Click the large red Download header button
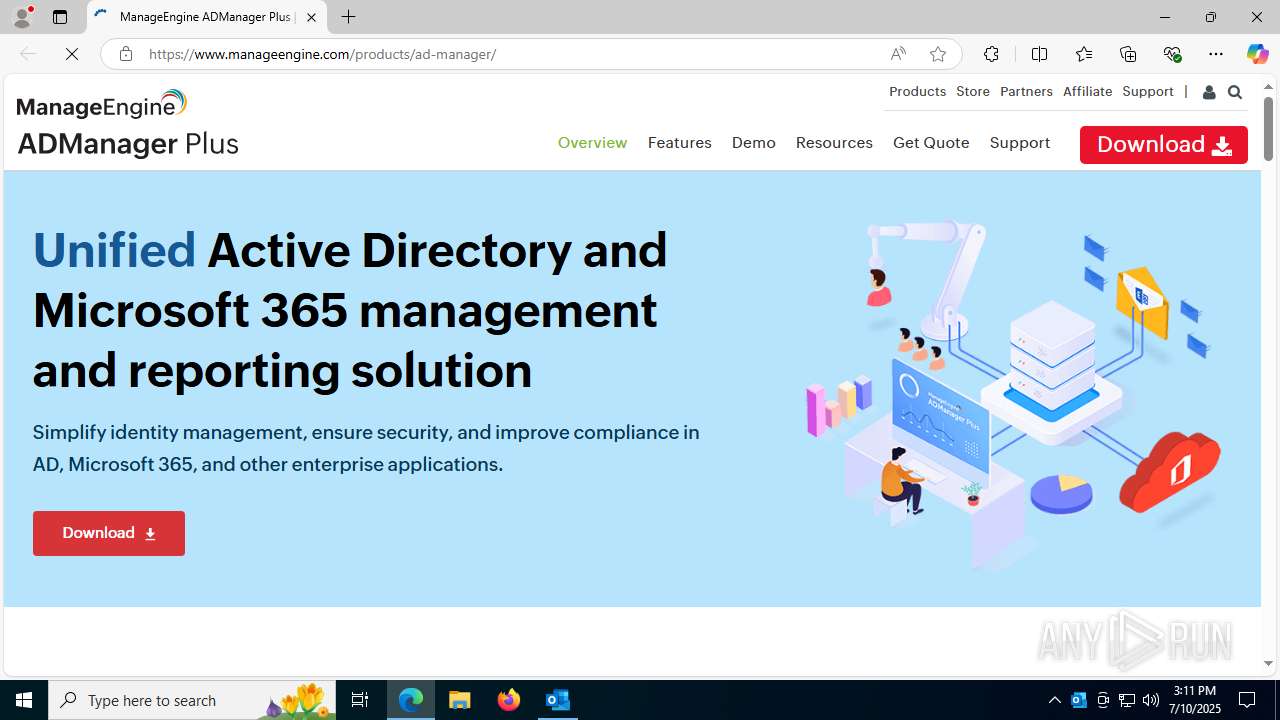 (x=1164, y=144)
